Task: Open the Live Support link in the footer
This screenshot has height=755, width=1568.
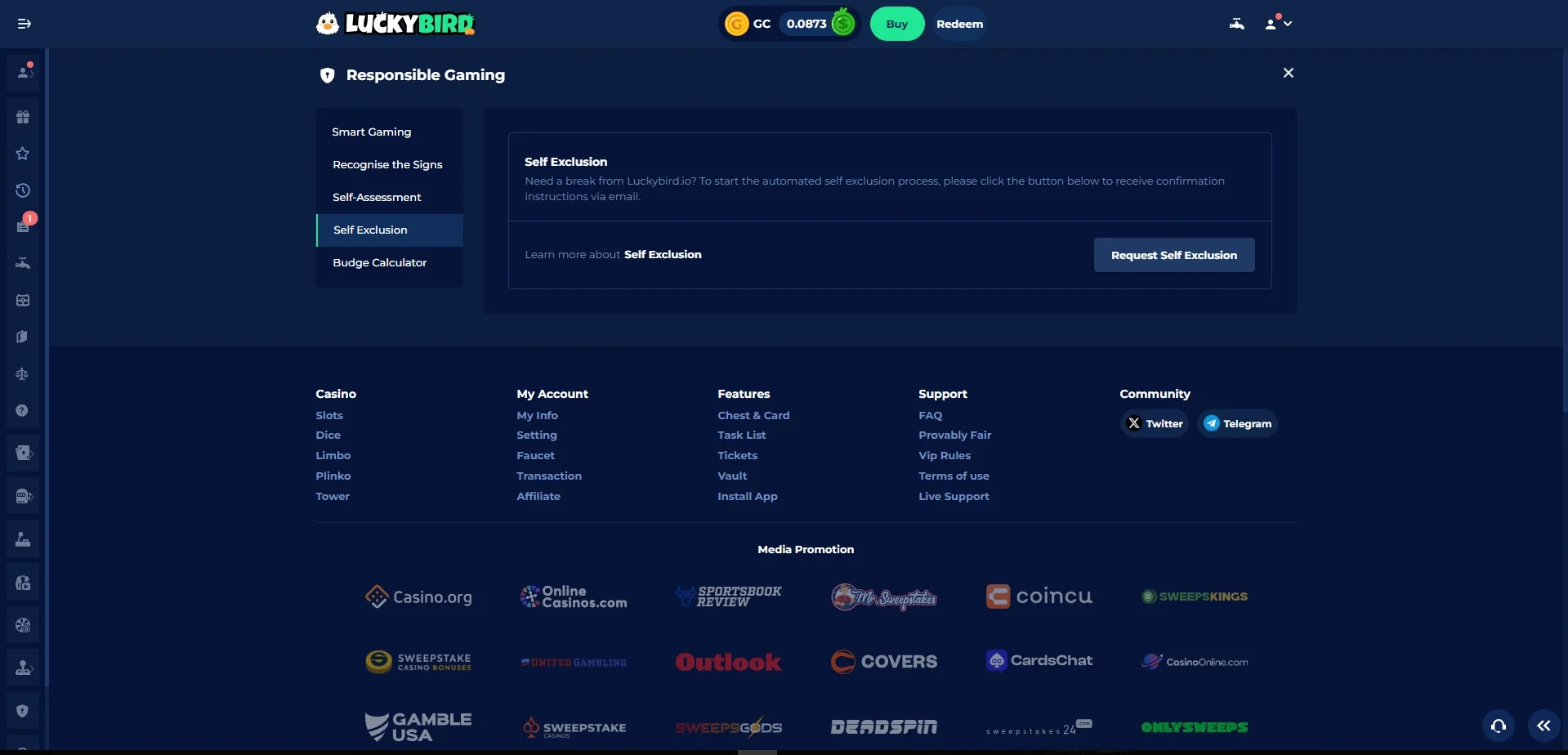Action: tap(954, 496)
